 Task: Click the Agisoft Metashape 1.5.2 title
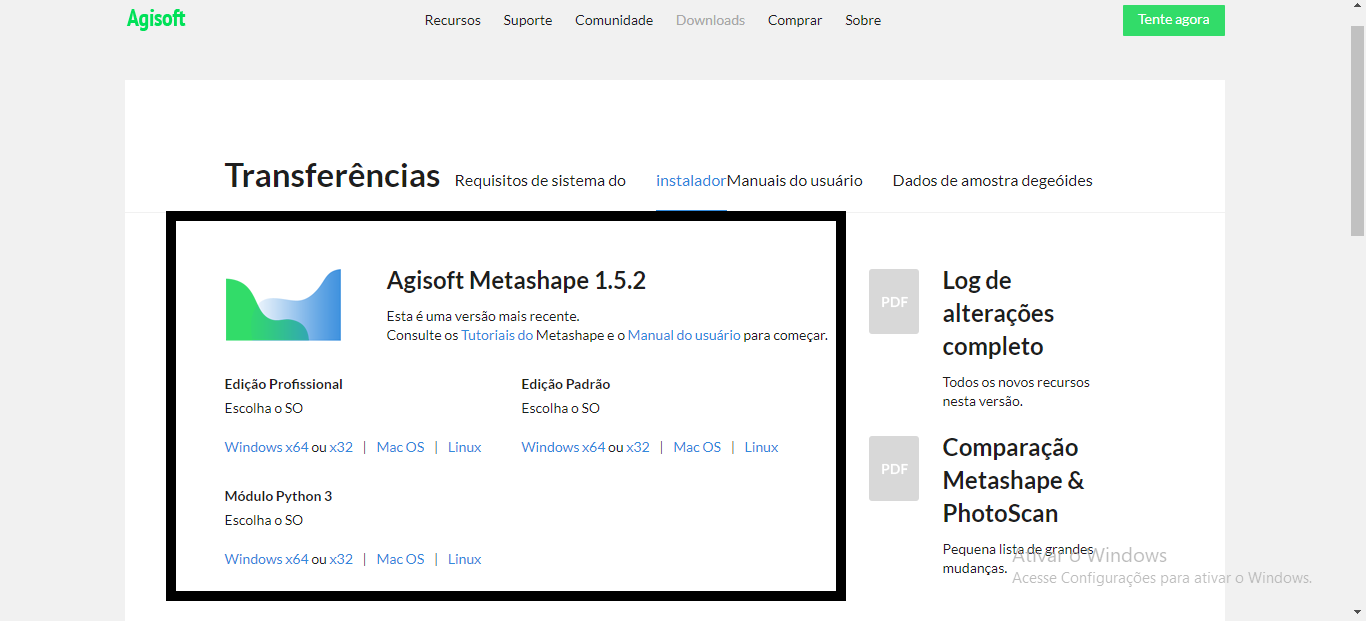(516, 280)
